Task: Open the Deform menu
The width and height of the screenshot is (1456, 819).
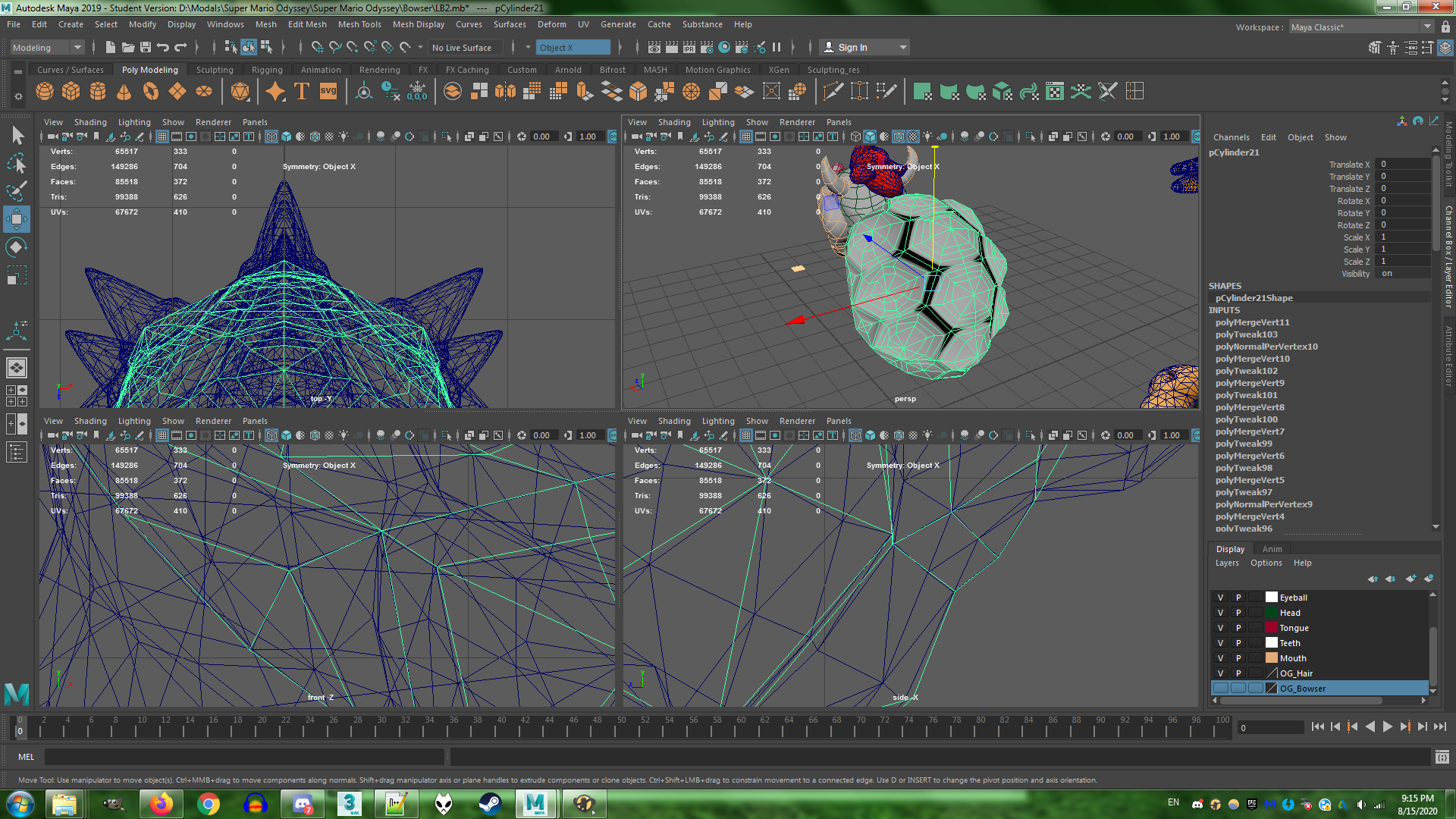Action: pyautogui.click(x=551, y=24)
